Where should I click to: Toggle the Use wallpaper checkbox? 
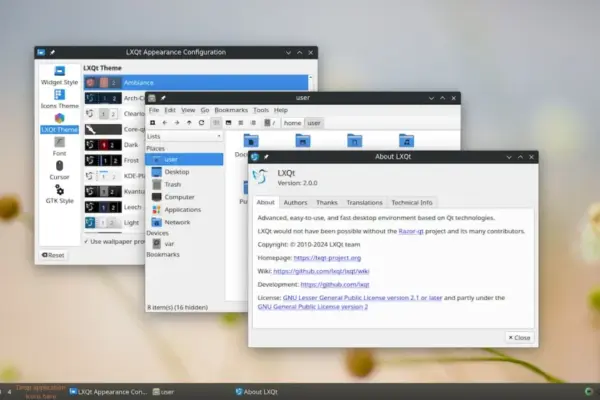tap(86, 242)
